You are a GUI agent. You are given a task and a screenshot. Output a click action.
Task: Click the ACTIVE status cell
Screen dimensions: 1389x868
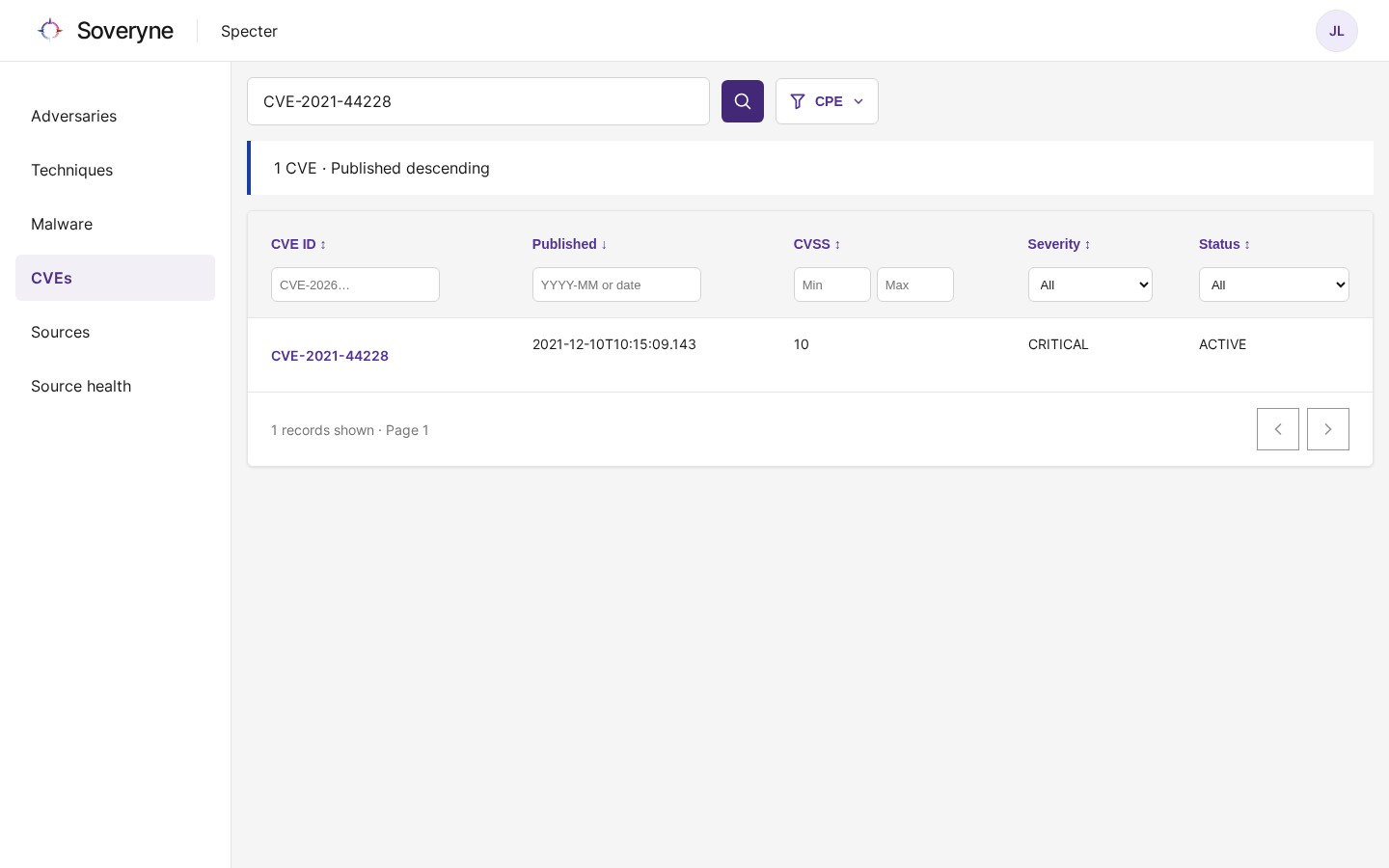(x=1222, y=344)
